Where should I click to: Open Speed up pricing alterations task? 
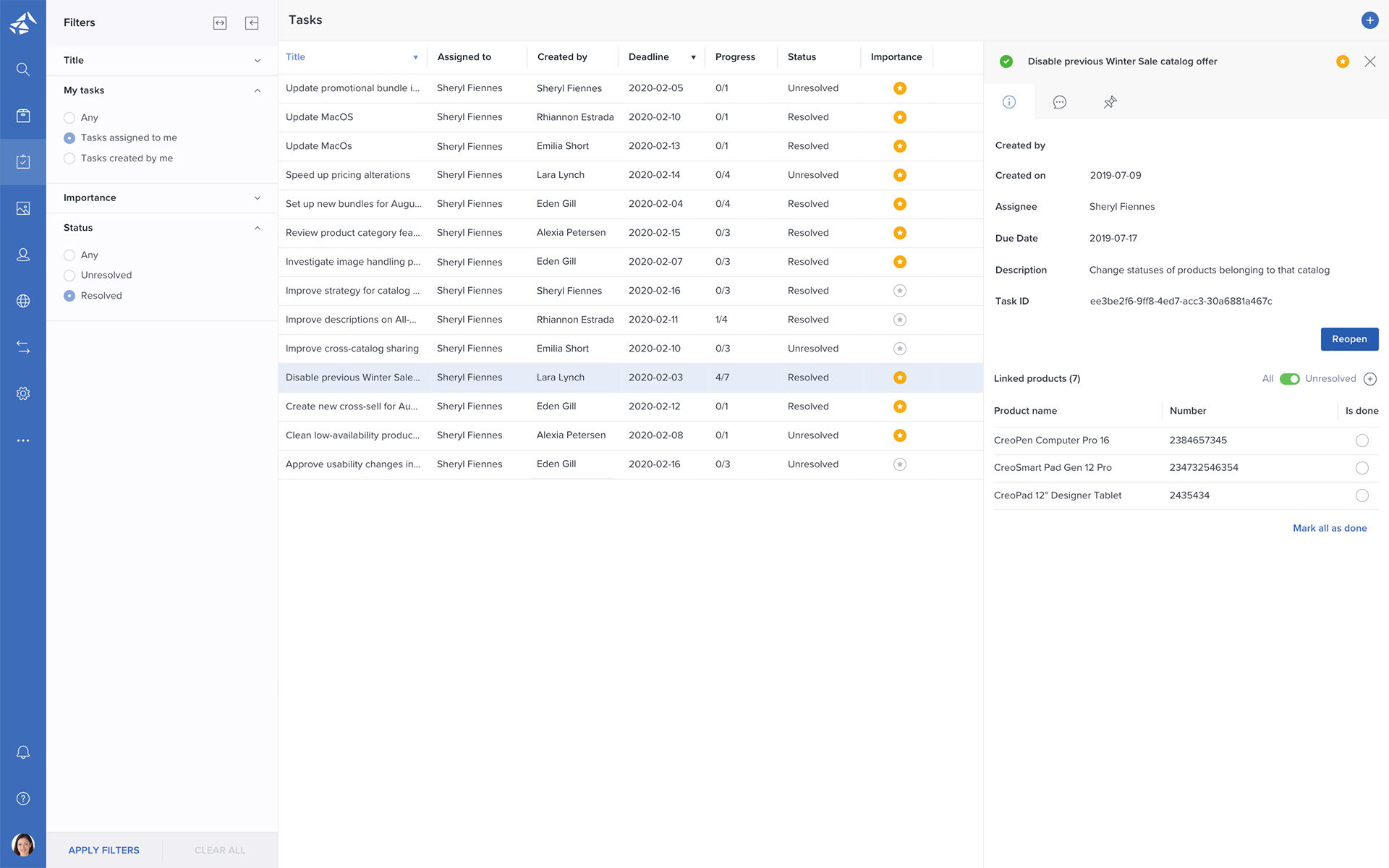[x=631, y=175]
